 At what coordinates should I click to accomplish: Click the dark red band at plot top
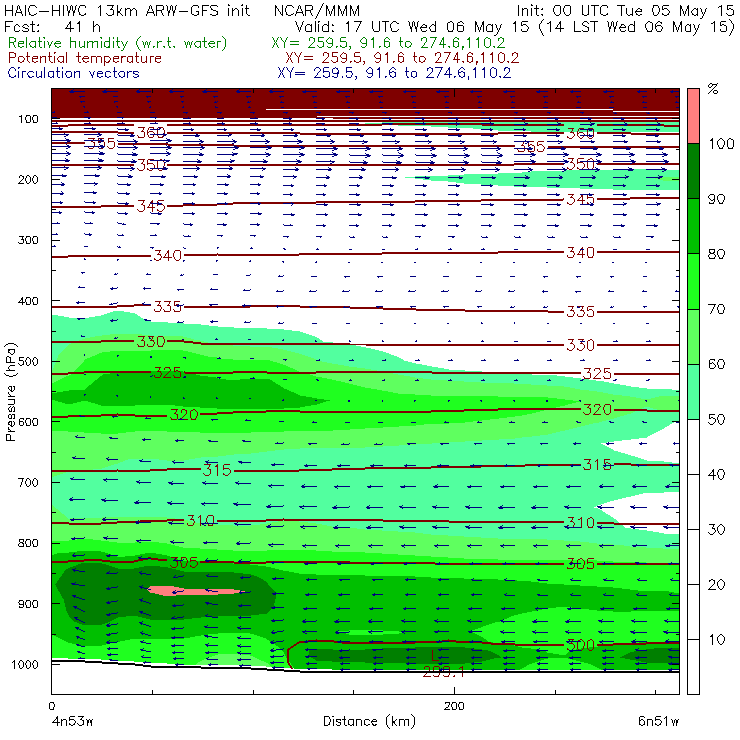(365, 103)
